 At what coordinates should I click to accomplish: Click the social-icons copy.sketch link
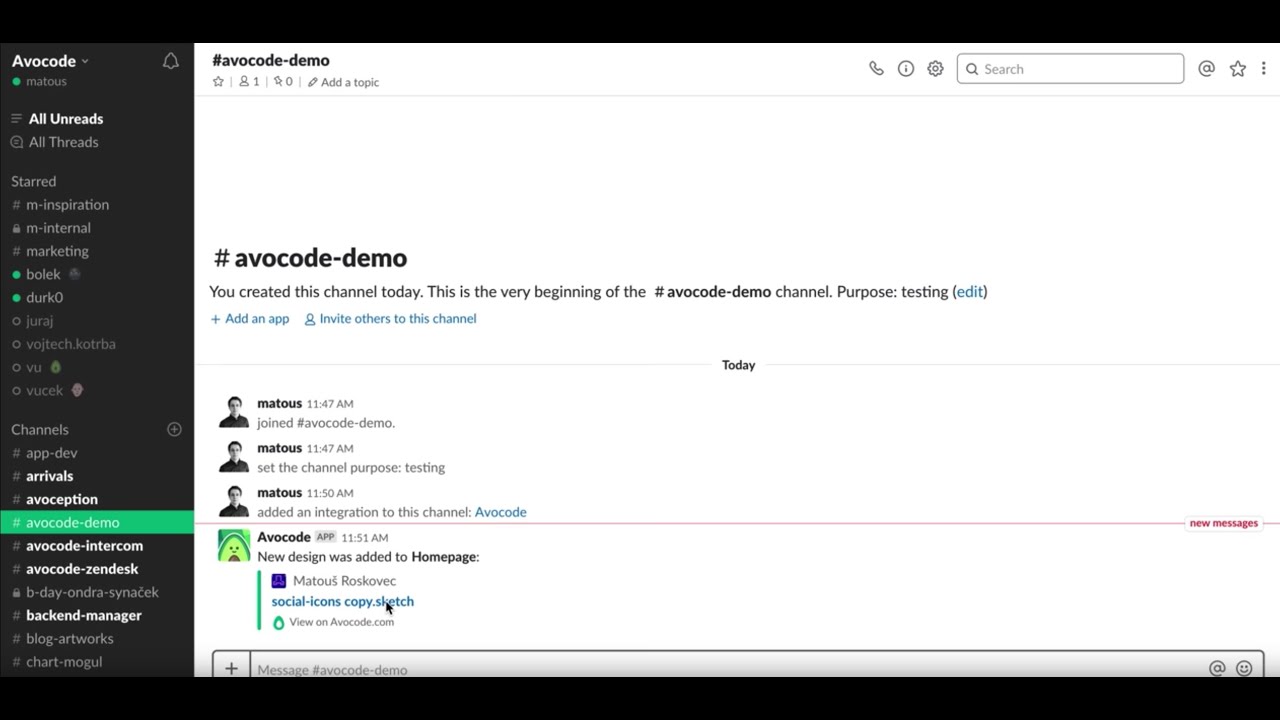click(342, 601)
